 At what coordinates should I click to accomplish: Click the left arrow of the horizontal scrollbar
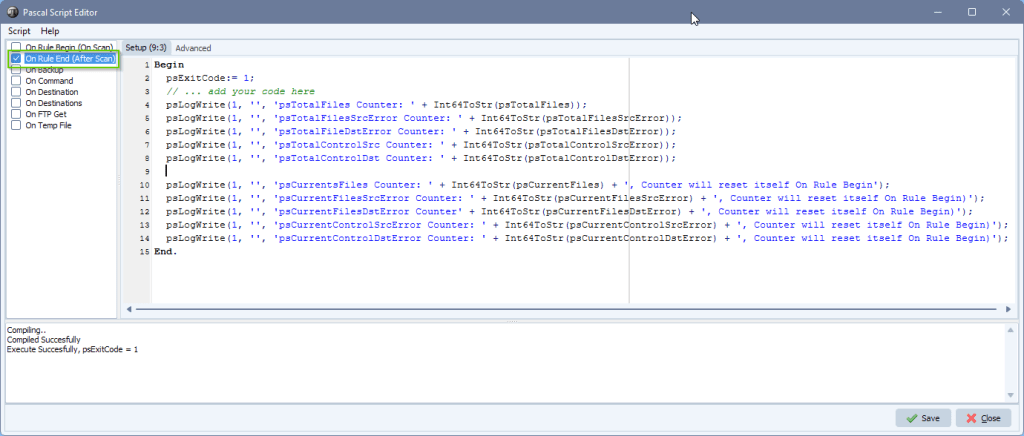click(x=129, y=308)
